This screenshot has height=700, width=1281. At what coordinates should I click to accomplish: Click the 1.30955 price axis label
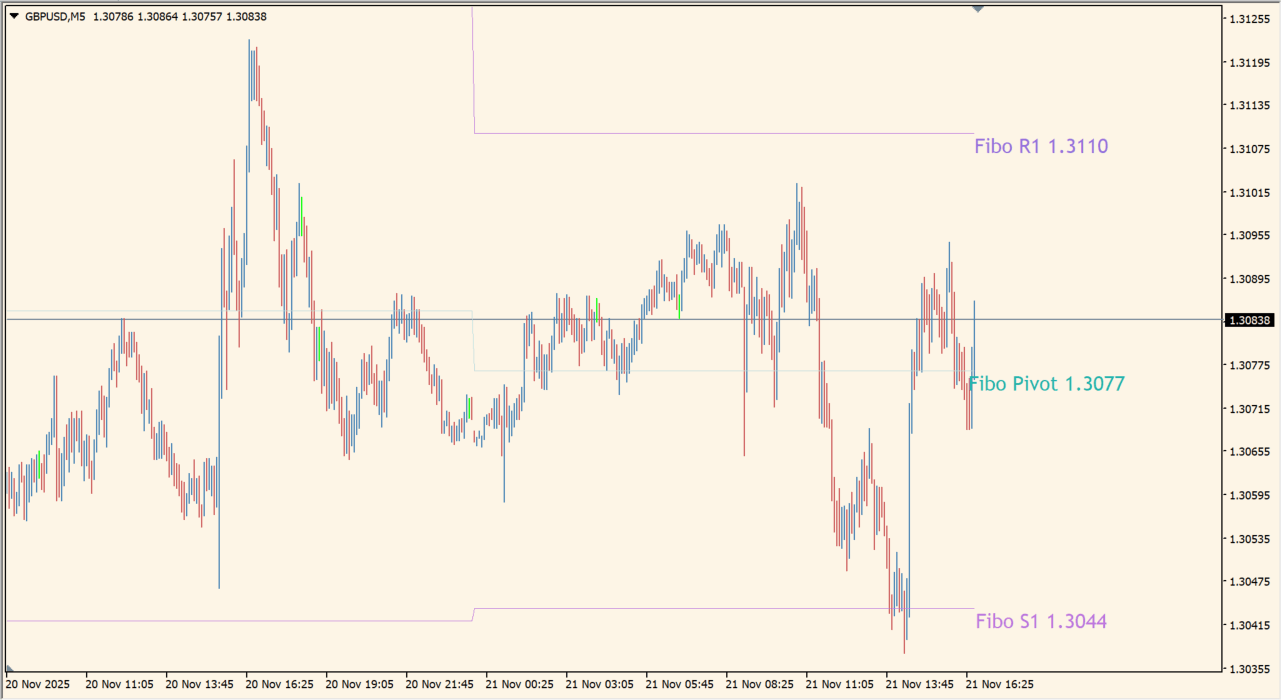tap(1249, 236)
